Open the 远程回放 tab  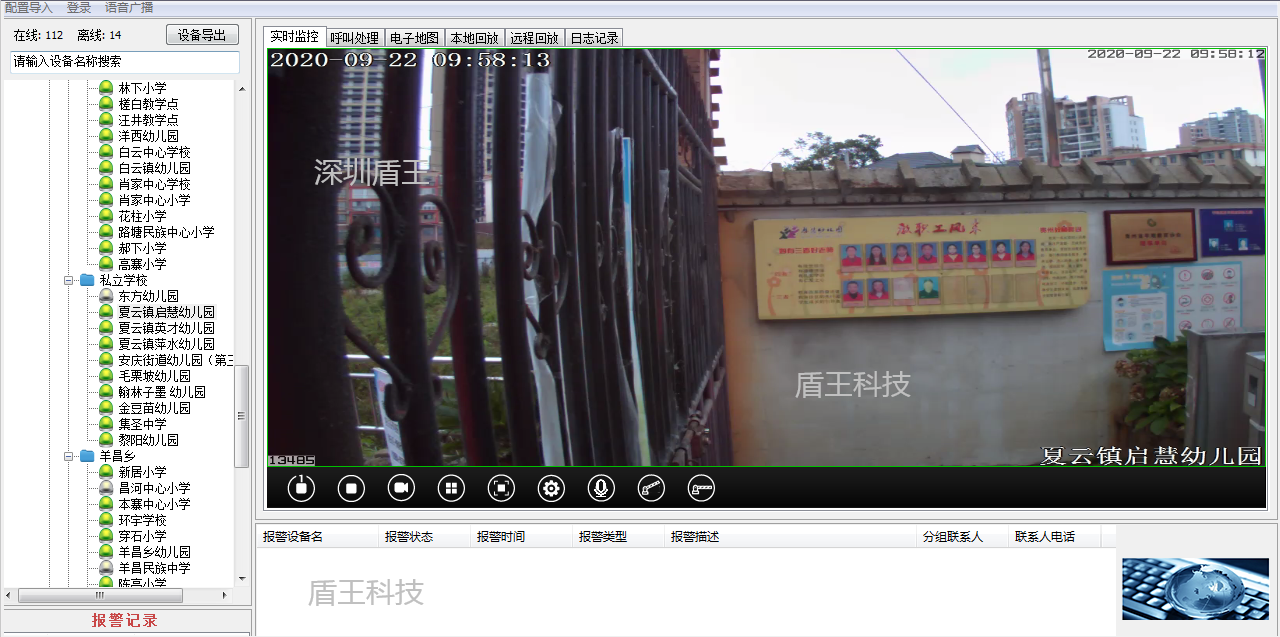point(534,38)
